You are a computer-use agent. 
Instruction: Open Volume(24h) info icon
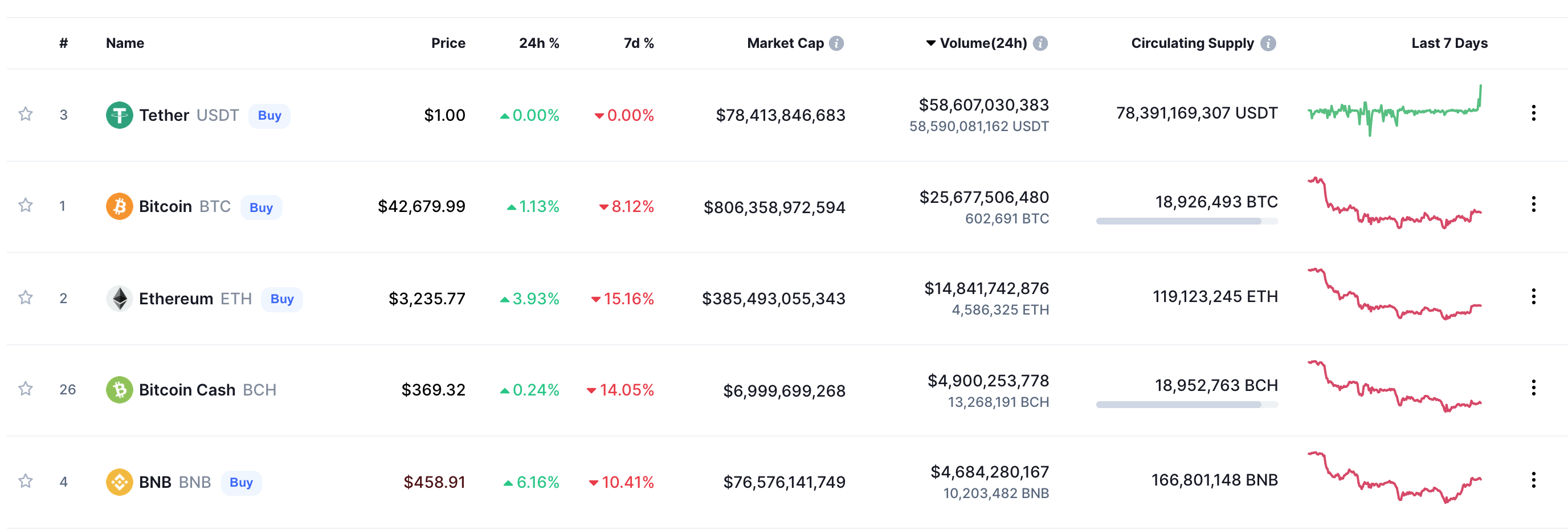[1040, 43]
